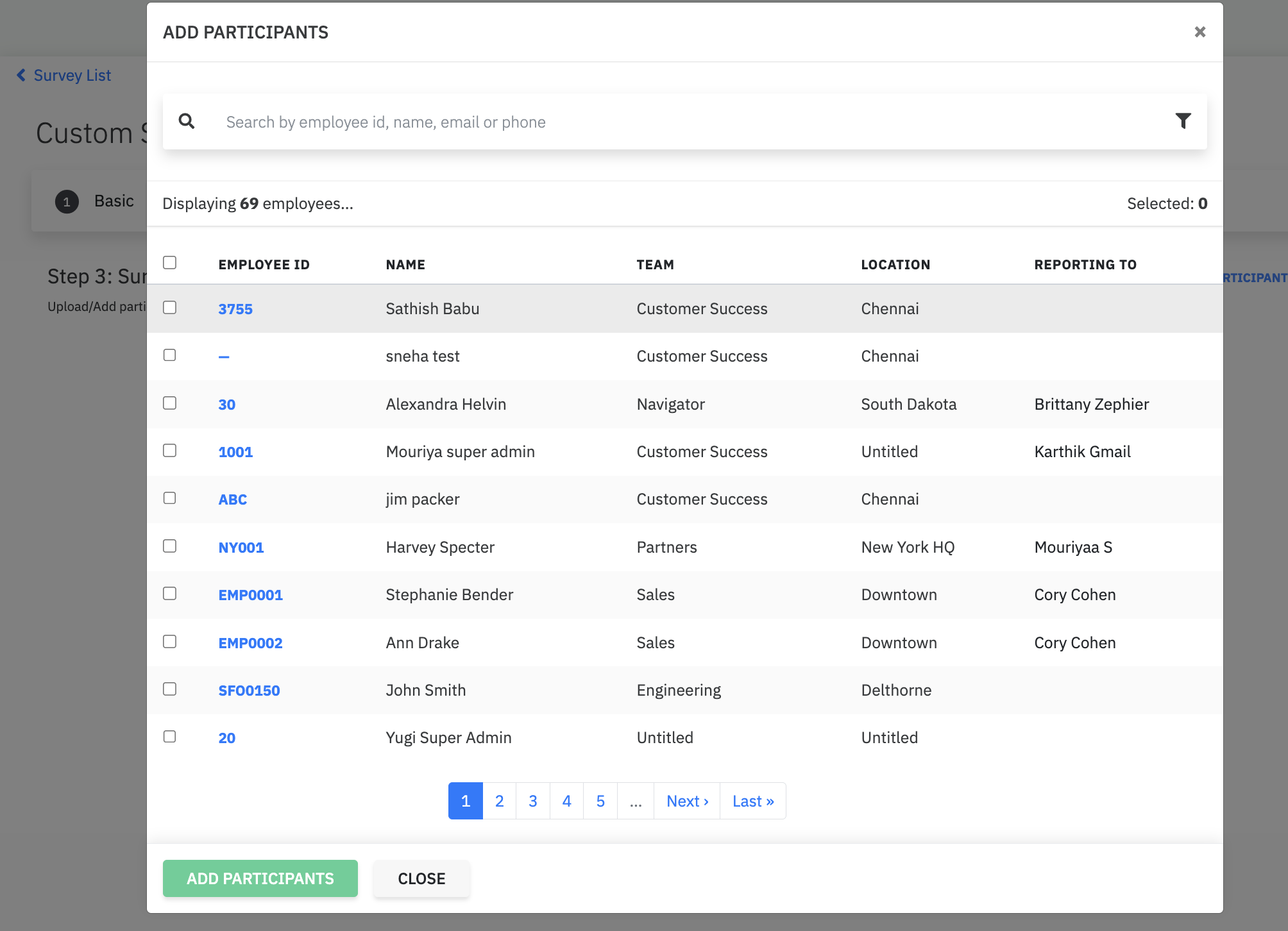Click employee ID 3755 link
Screen dimensions: 1288x931
tap(235, 309)
